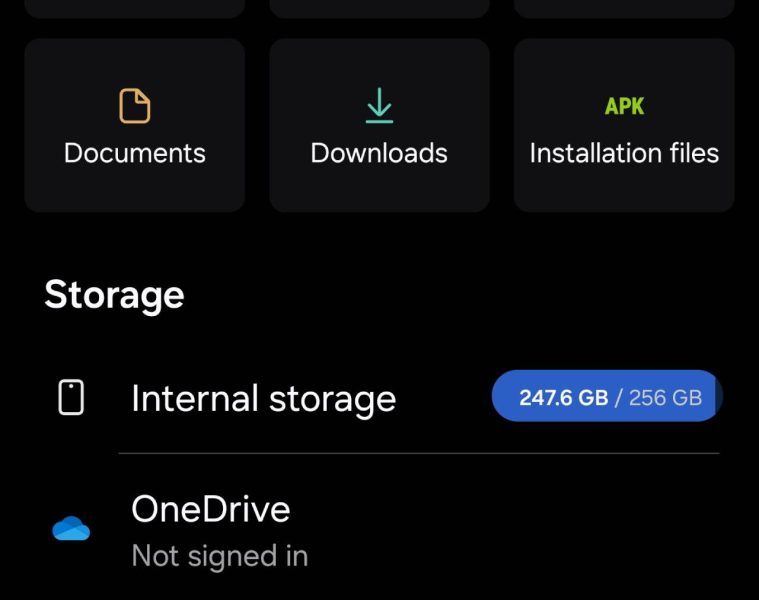759x600 pixels.
Task: Tap the 'Installation files' label text
Action: 624,153
